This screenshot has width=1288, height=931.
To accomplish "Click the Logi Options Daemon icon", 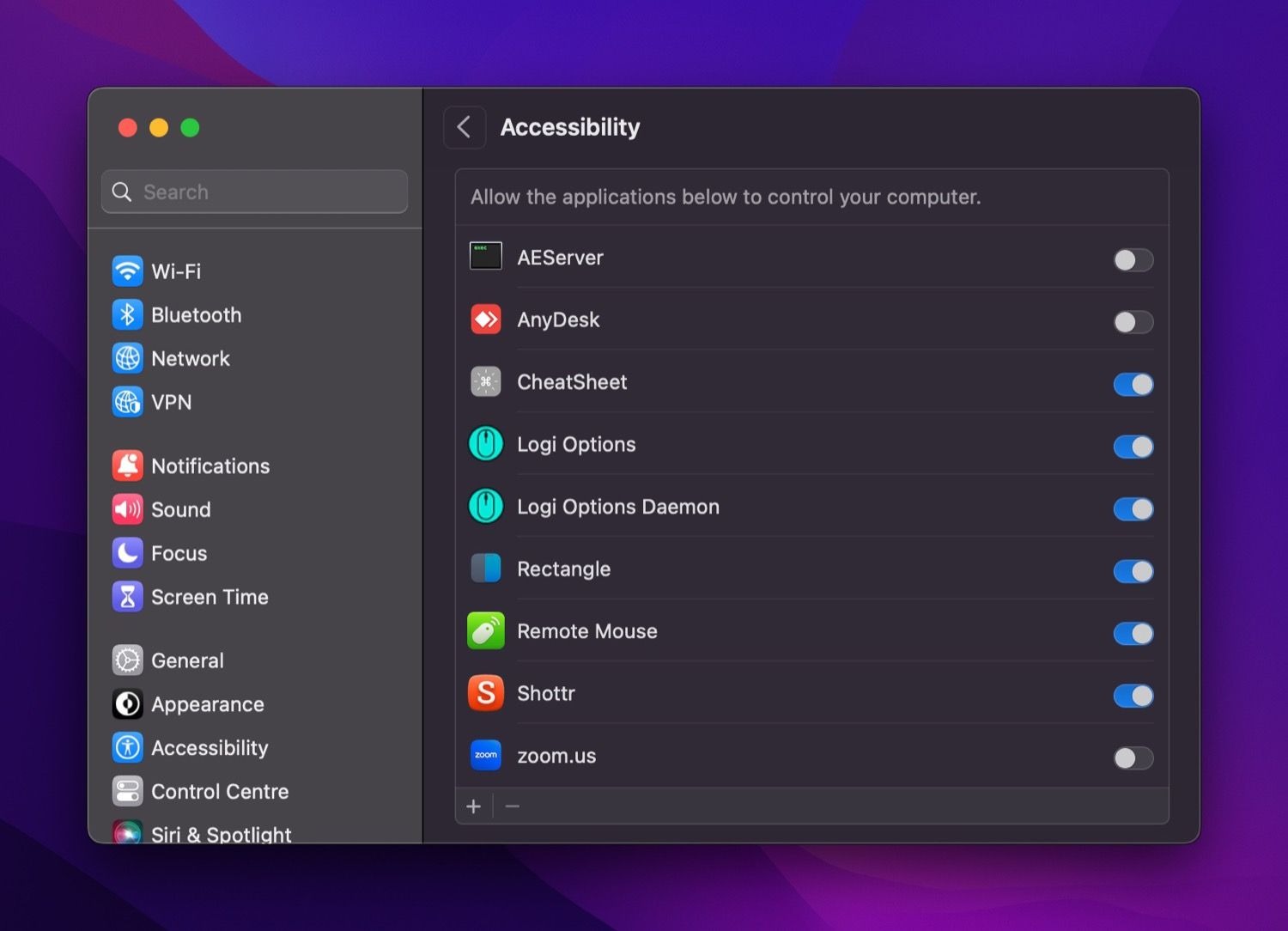I will [486, 507].
